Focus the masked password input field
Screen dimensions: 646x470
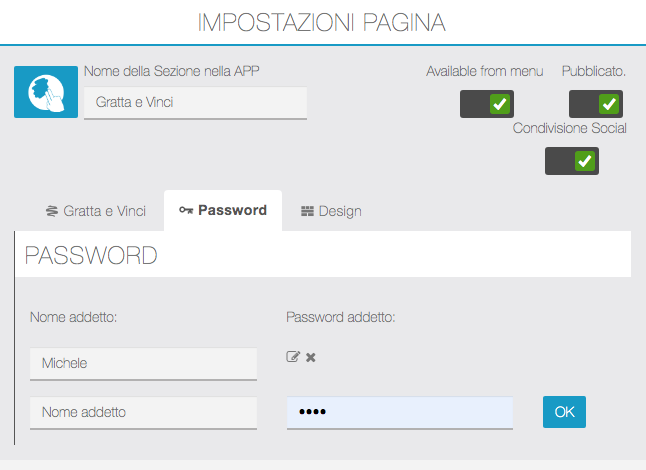[x=399, y=412]
